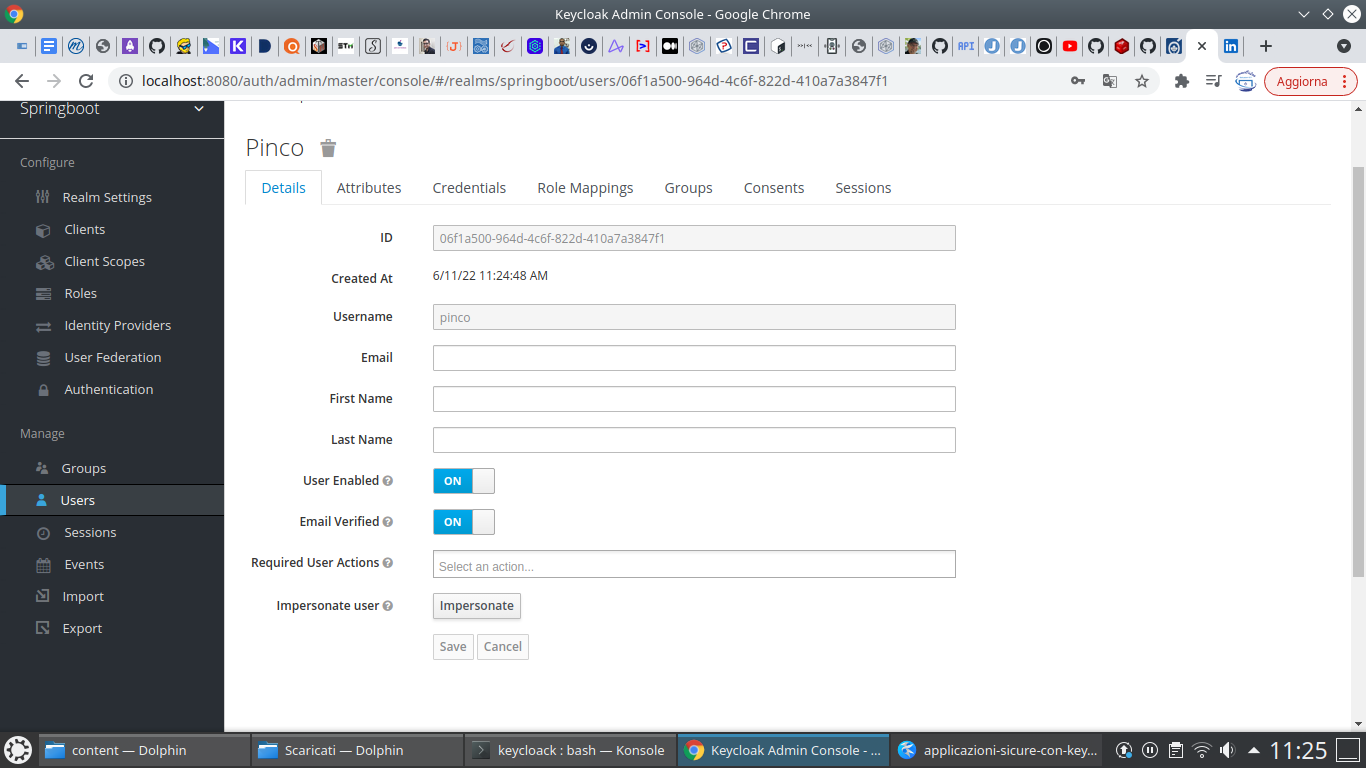Open the network Wi-Fi tray icon
Image resolution: width=1366 pixels, height=768 pixels.
[1202, 750]
